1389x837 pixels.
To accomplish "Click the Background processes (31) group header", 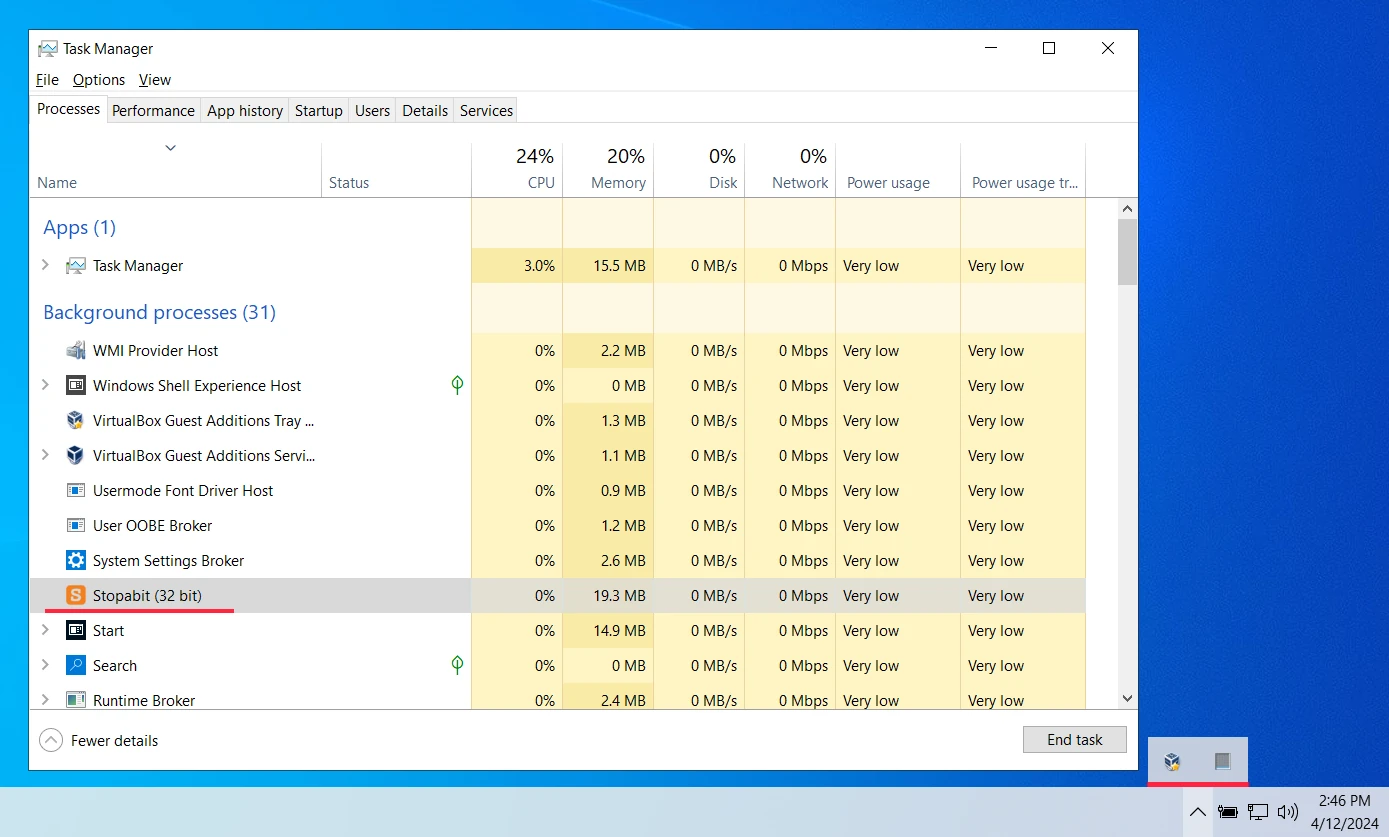I will [x=159, y=313].
